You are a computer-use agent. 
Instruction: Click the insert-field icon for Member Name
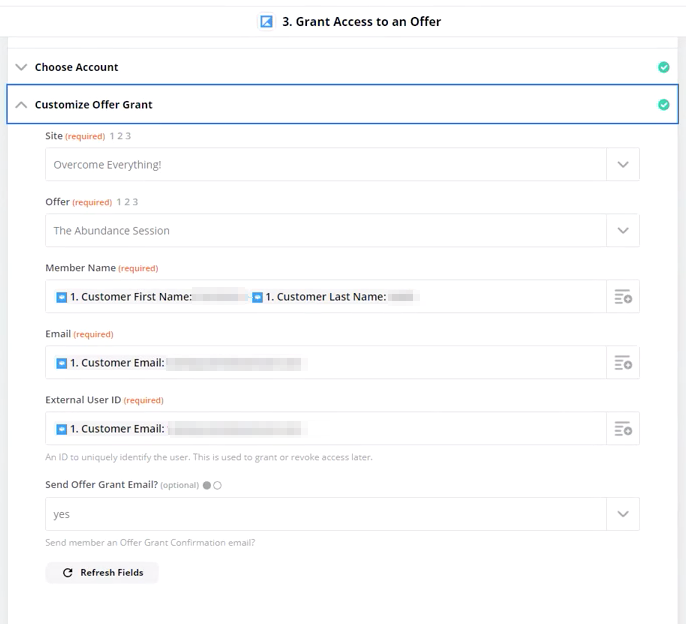tap(623, 297)
